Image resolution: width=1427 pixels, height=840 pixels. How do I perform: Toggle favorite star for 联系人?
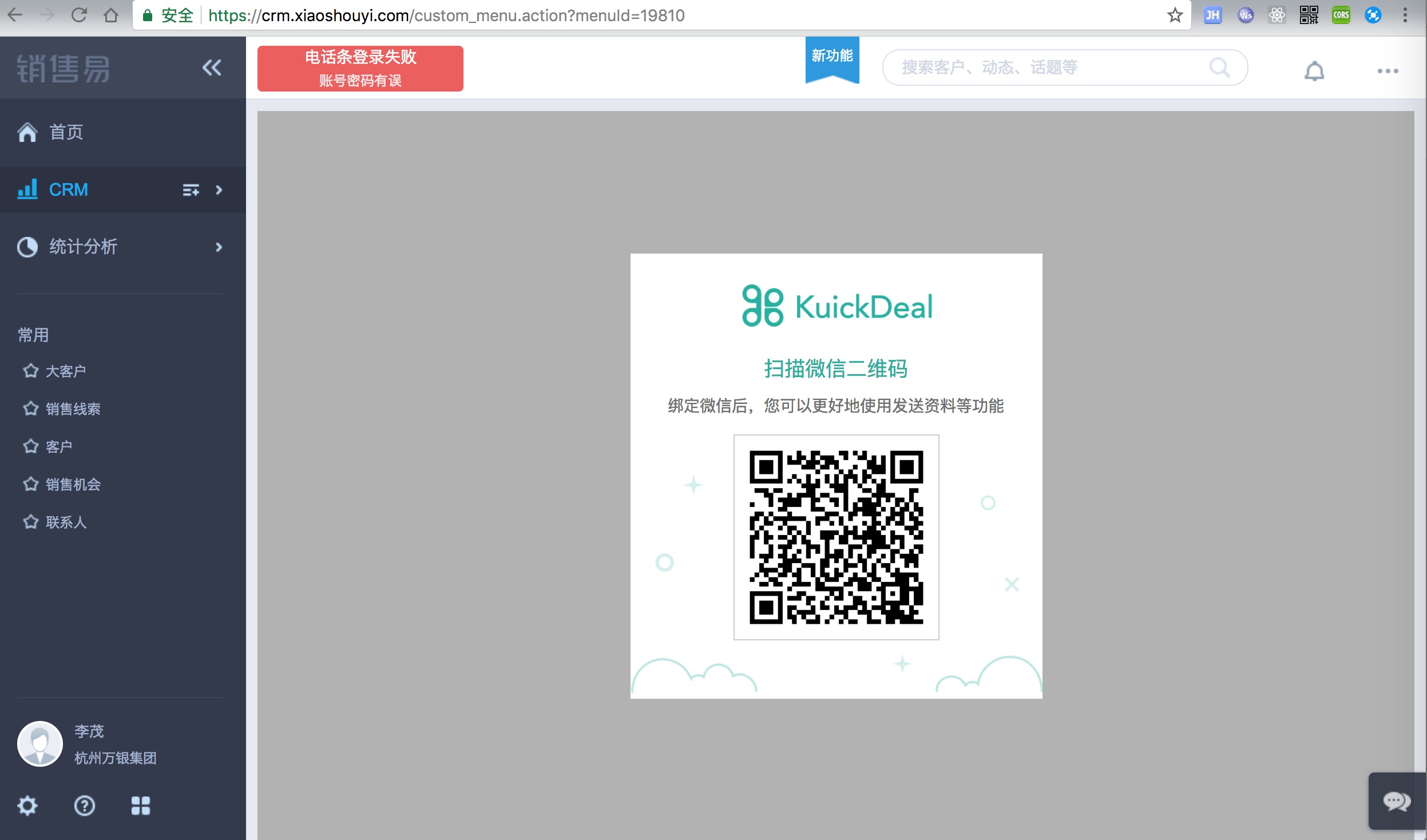30,522
